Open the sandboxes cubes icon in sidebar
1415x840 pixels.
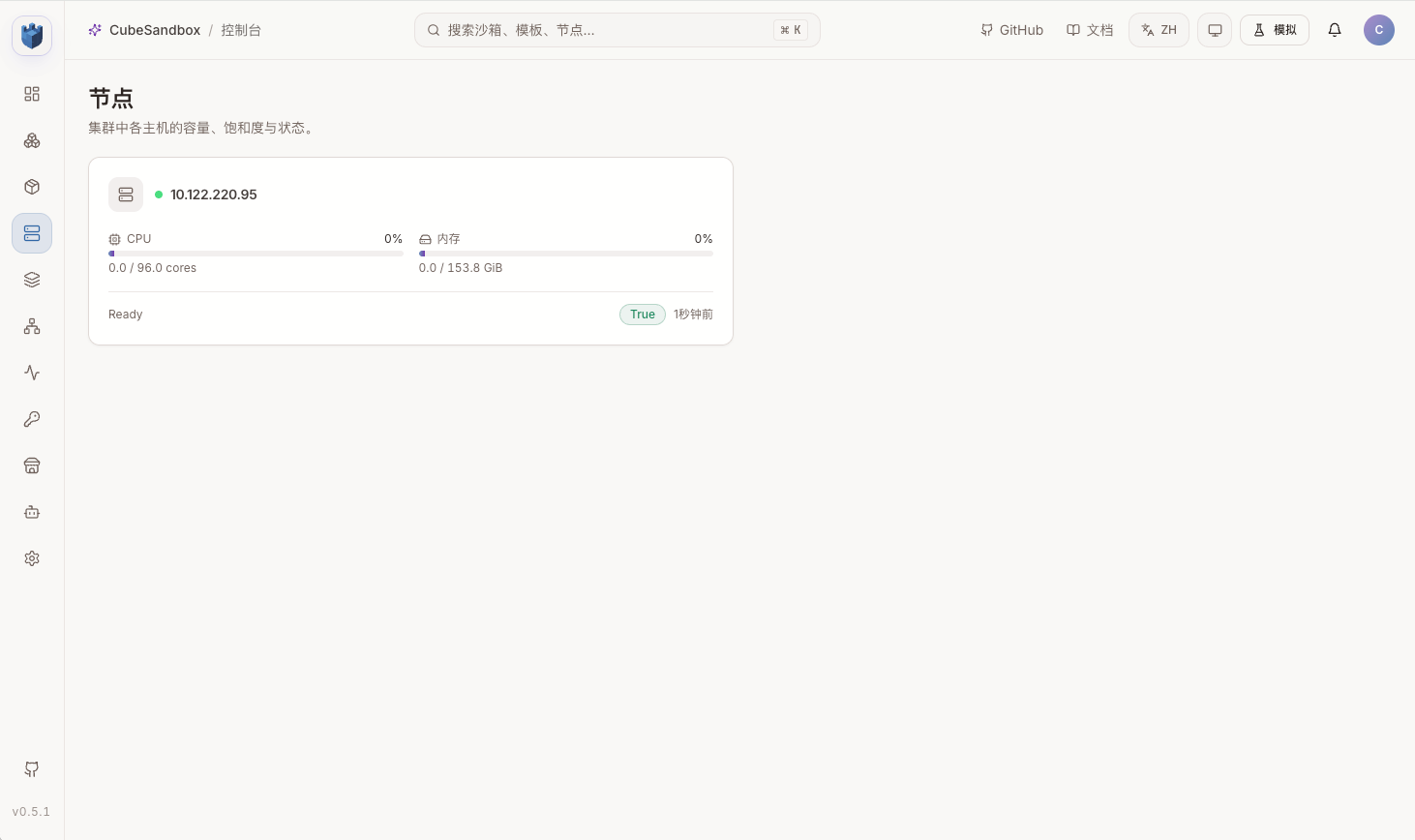(32, 140)
